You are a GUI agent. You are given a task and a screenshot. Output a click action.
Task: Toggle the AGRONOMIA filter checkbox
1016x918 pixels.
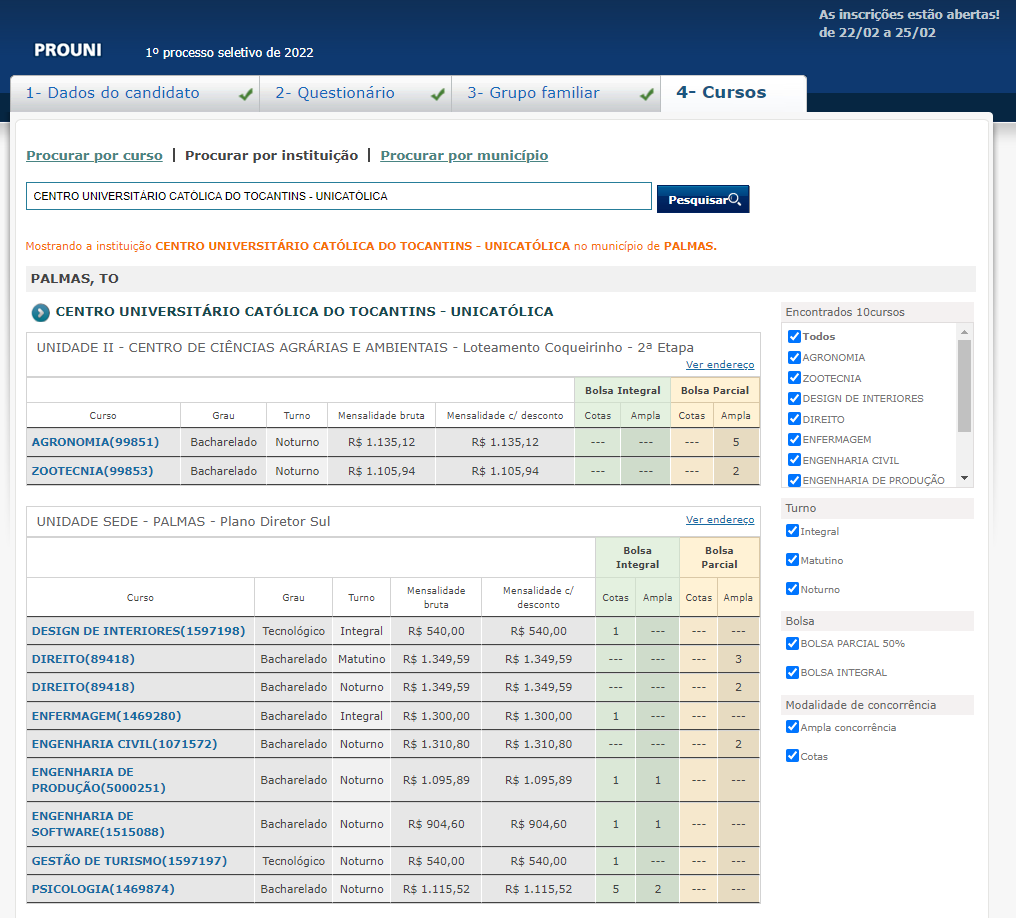click(794, 357)
